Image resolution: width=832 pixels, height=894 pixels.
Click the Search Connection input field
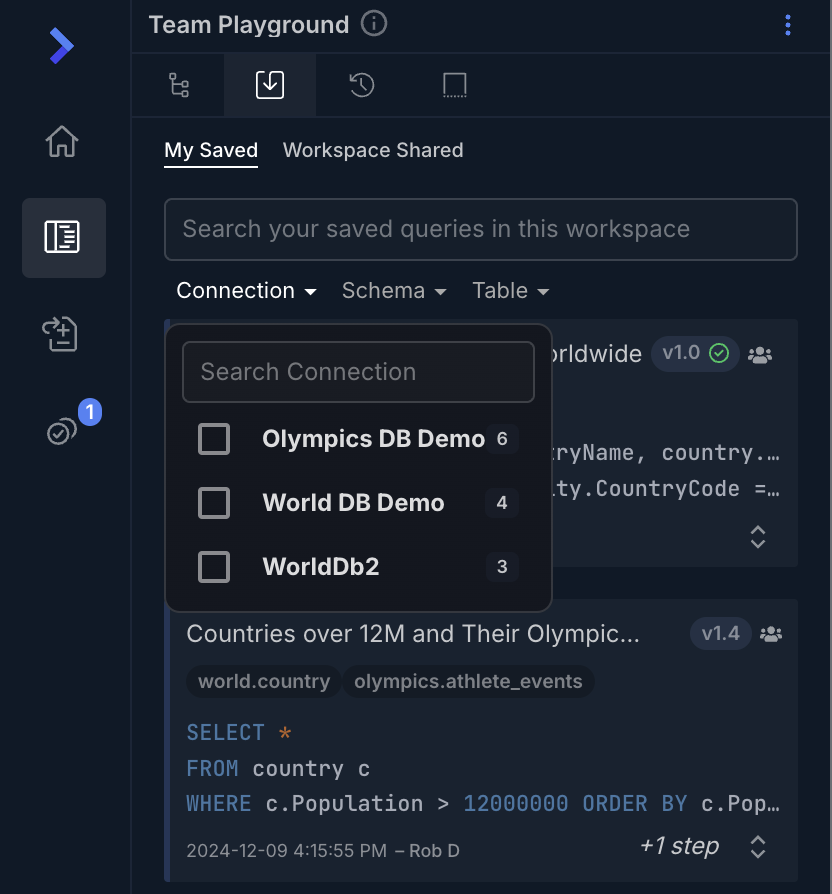click(358, 372)
